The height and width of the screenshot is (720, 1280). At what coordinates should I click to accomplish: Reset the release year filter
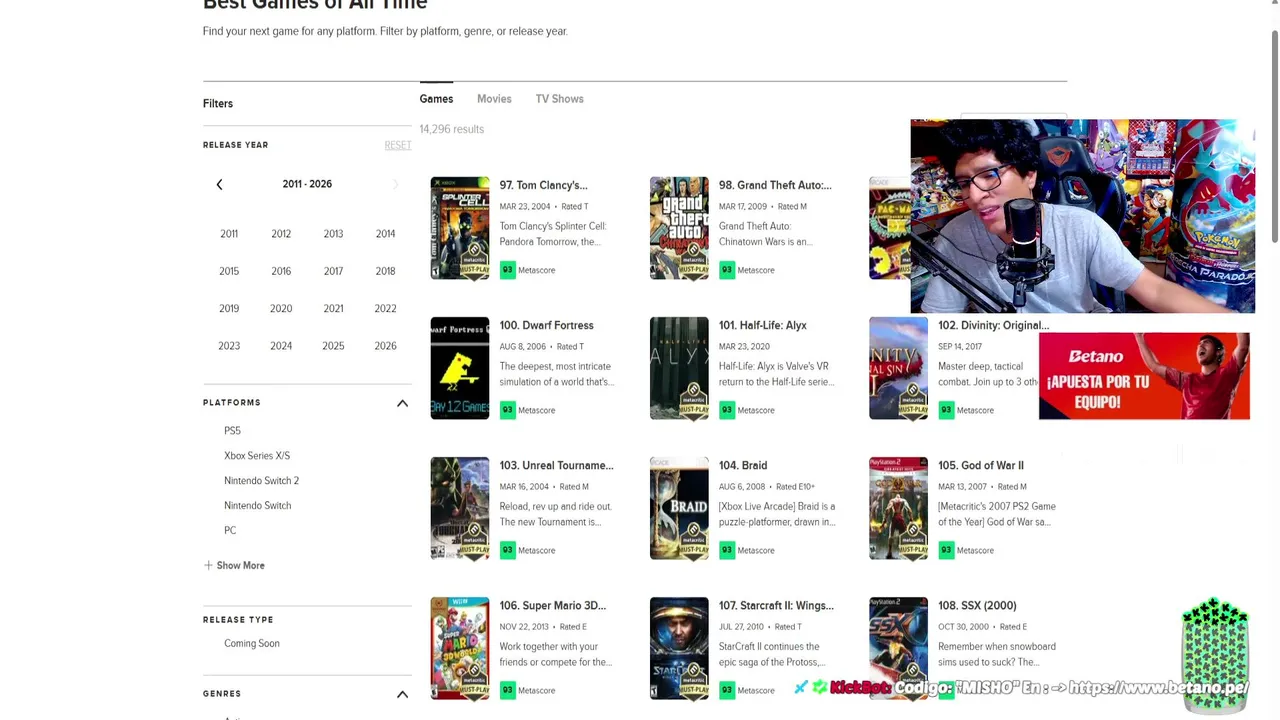point(398,145)
